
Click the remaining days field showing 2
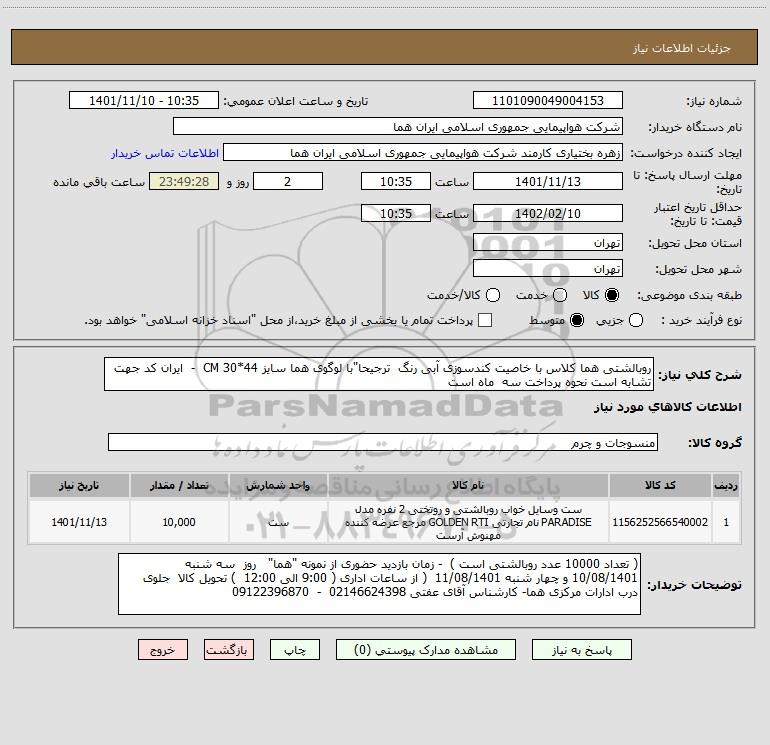(288, 181)
